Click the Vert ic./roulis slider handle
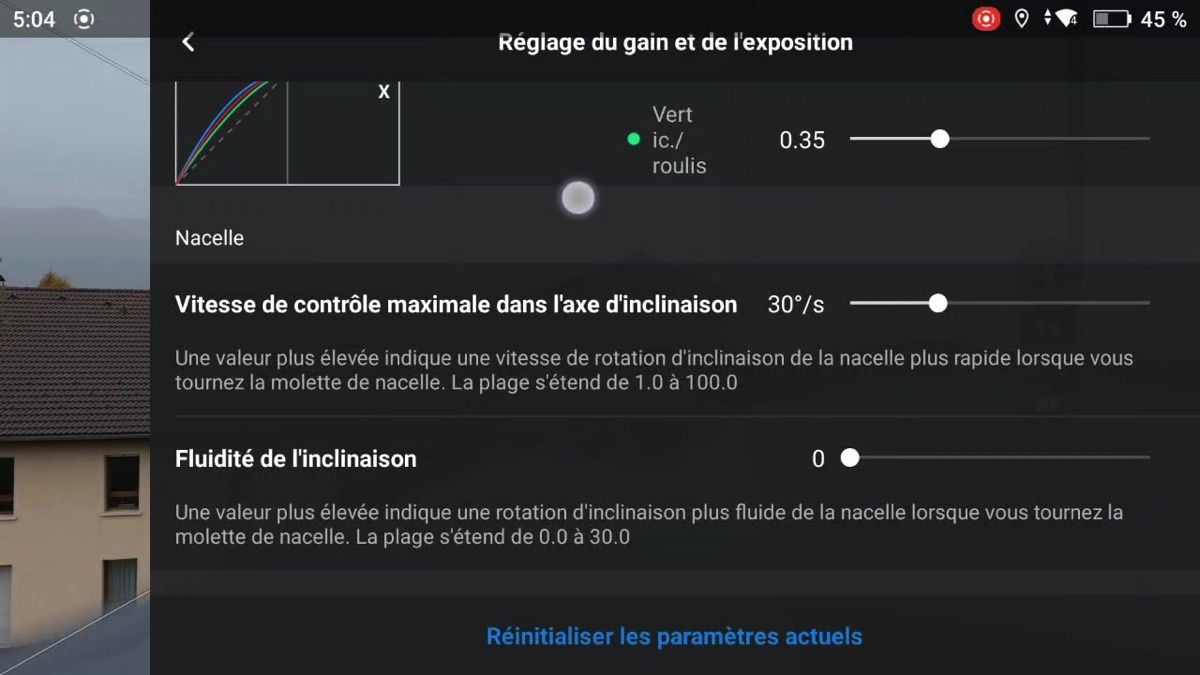The width and height of the screenshot is (1200, 675). [x=939, y=139]
